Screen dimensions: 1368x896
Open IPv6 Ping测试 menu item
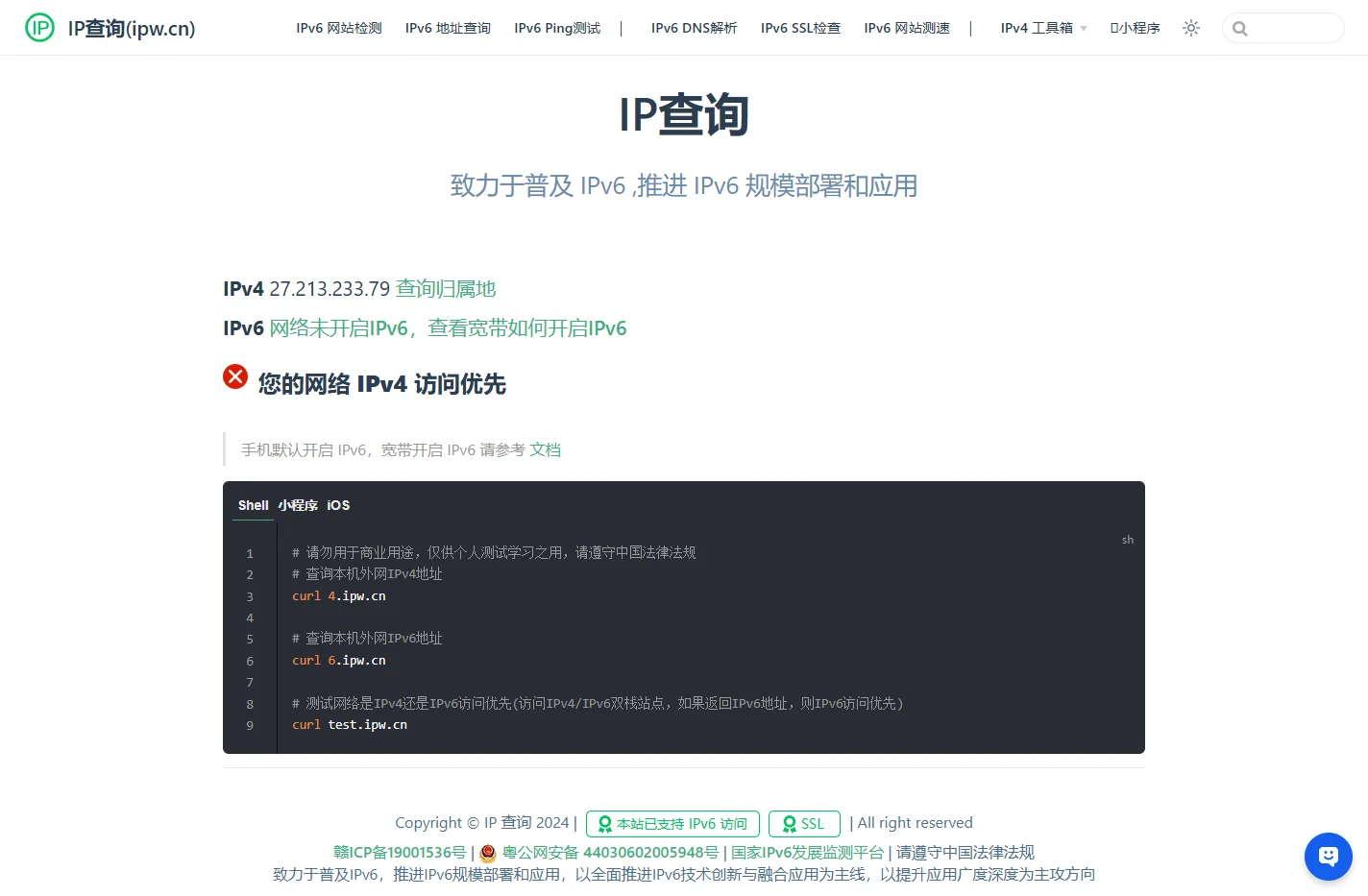point(557,28)
